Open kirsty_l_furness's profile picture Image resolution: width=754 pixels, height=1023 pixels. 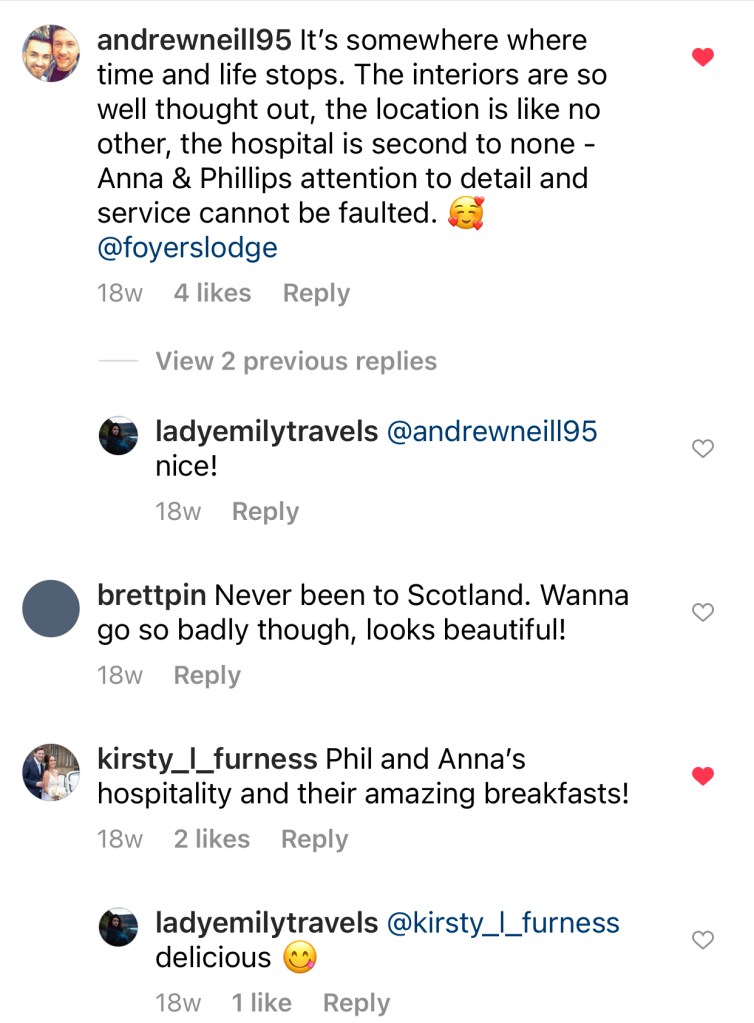[50, 771]
